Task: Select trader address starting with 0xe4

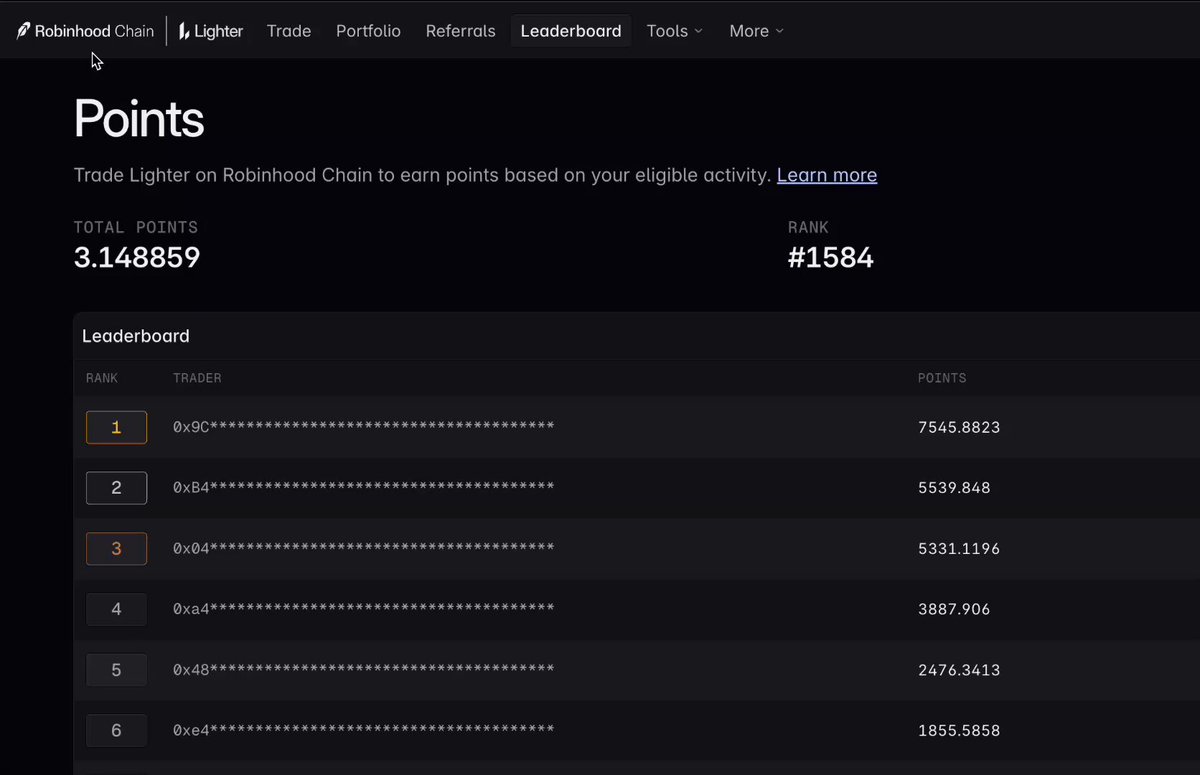Action: coord(364,731)
